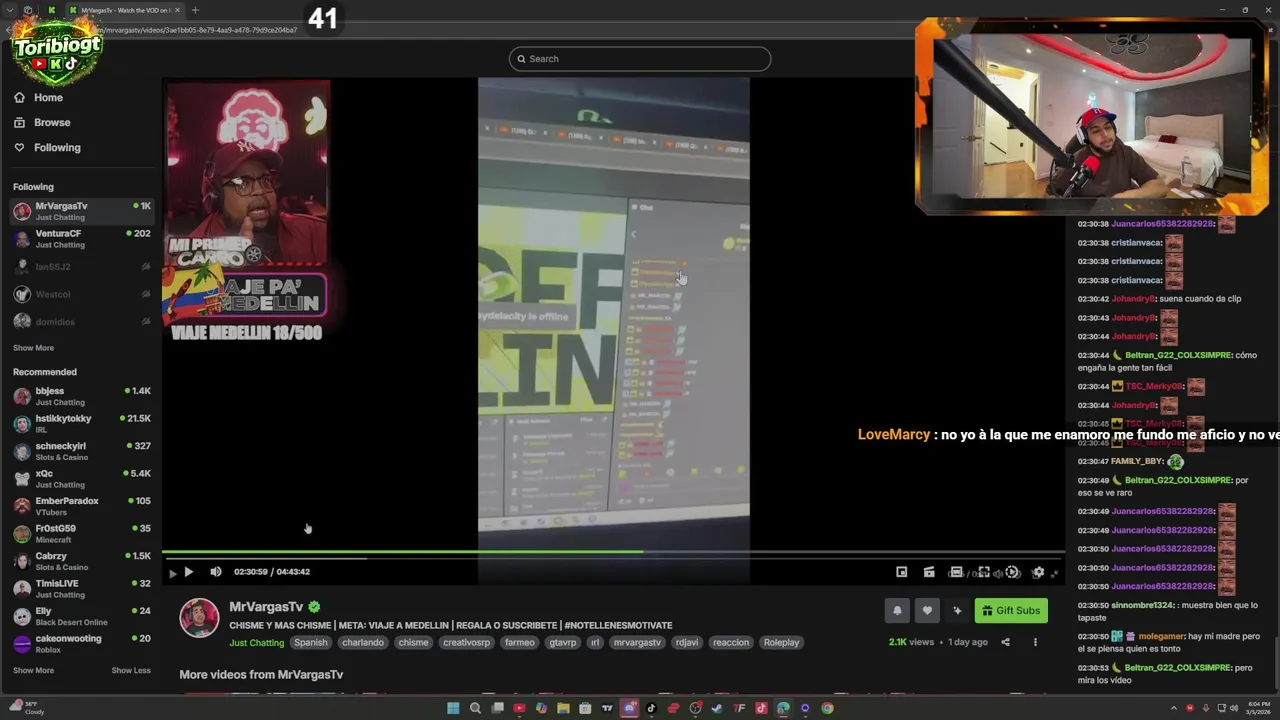
Task: Open the Just Chatting category link
Action: [257, 643]
